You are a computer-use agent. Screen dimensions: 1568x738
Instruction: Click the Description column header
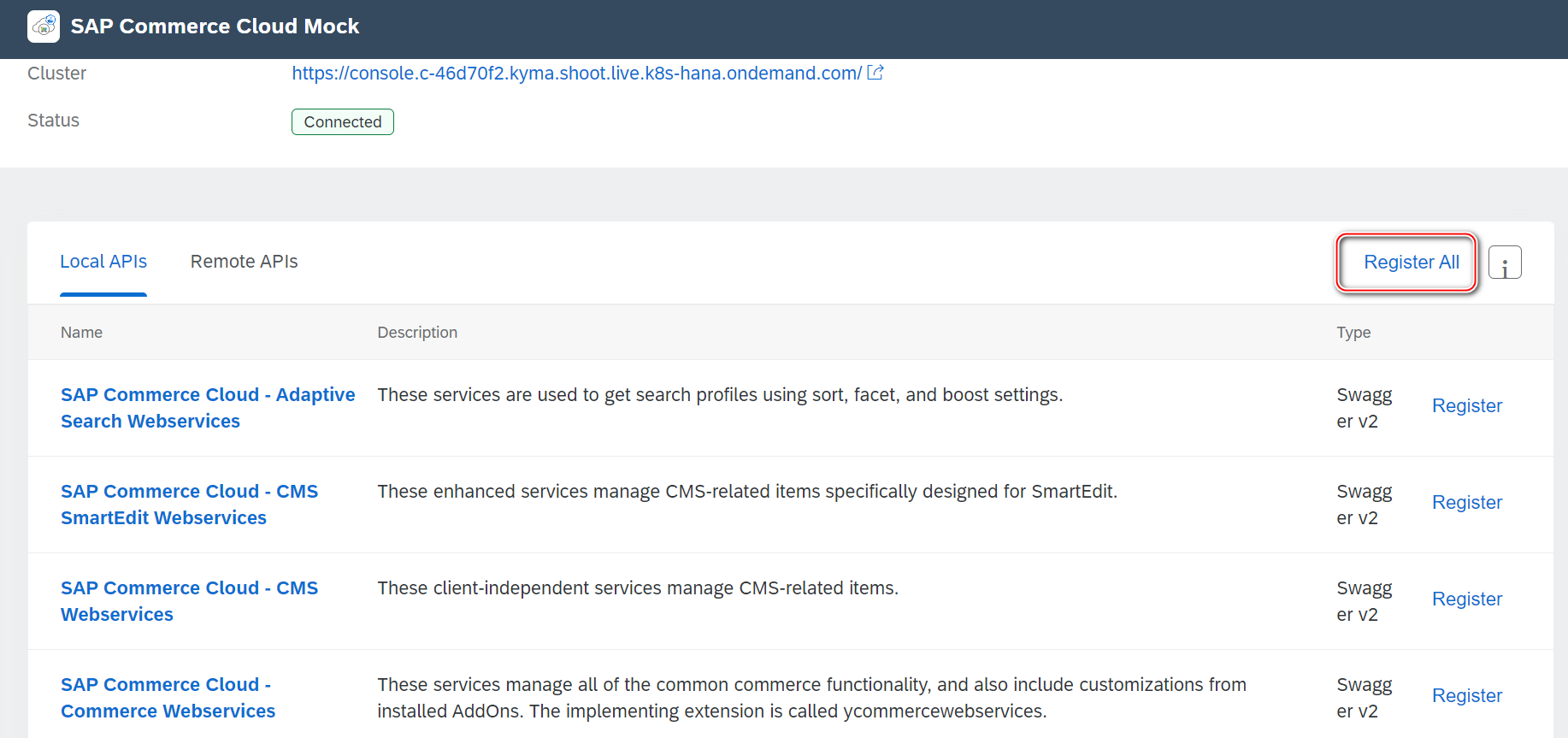417,333
